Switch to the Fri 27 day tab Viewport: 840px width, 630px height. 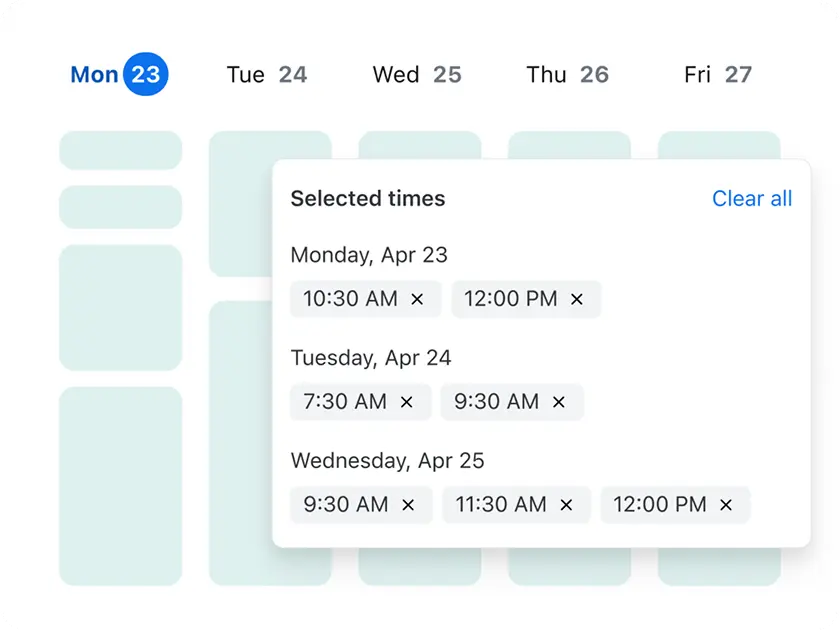pos(716,74)
